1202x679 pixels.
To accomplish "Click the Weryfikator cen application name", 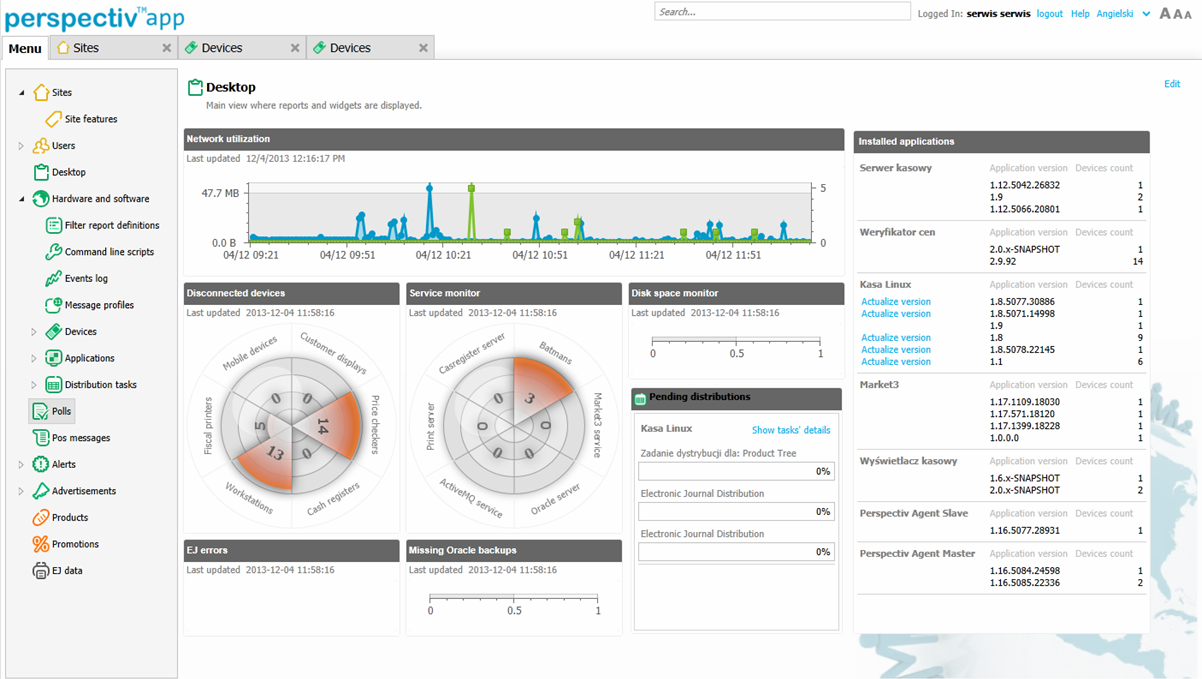I will tap(898, 232).
